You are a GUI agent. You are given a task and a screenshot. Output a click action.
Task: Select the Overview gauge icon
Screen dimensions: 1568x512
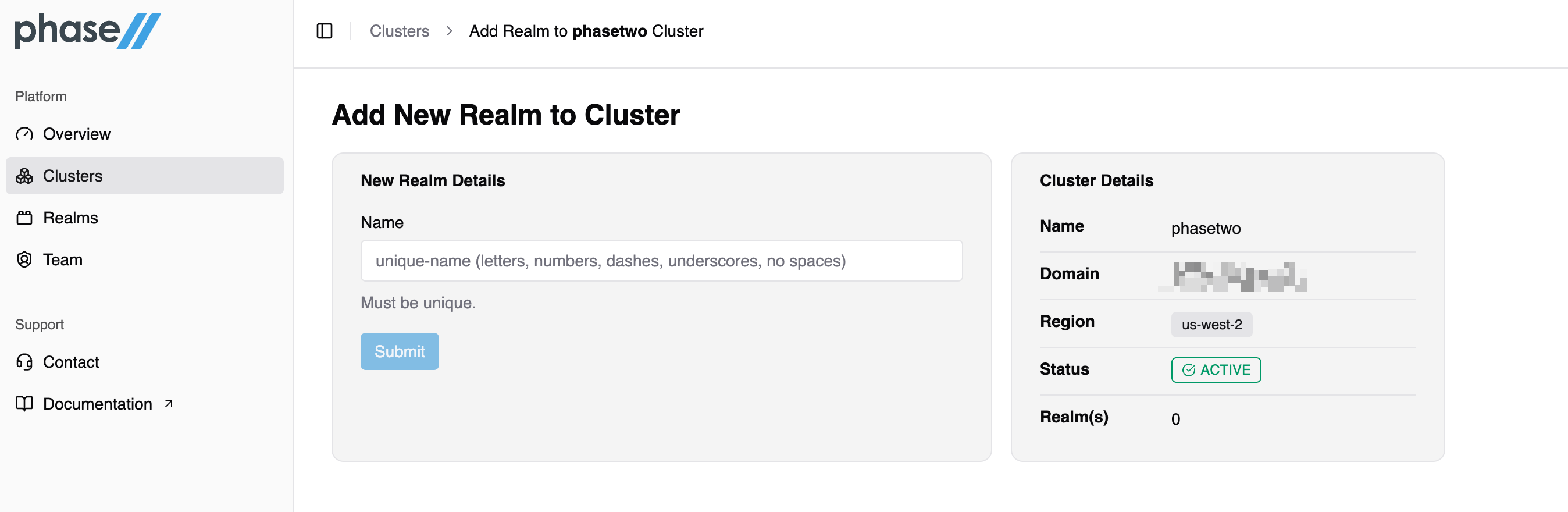pos(24,134)
